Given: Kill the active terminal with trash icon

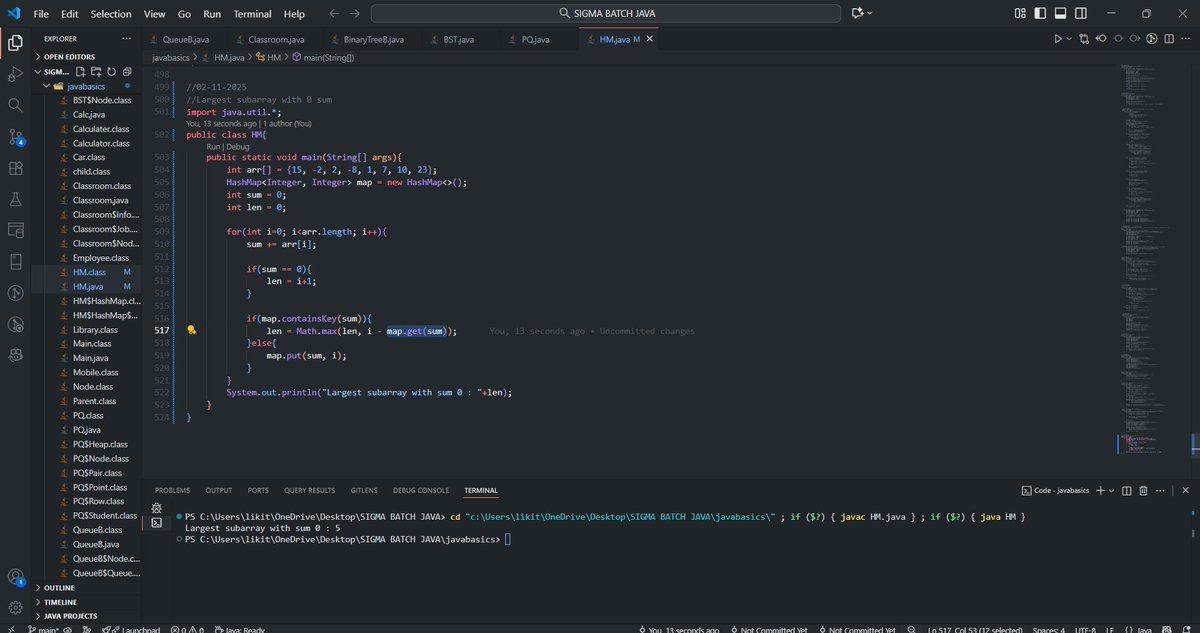Looking at the screenshot, I should (1144, 490).
